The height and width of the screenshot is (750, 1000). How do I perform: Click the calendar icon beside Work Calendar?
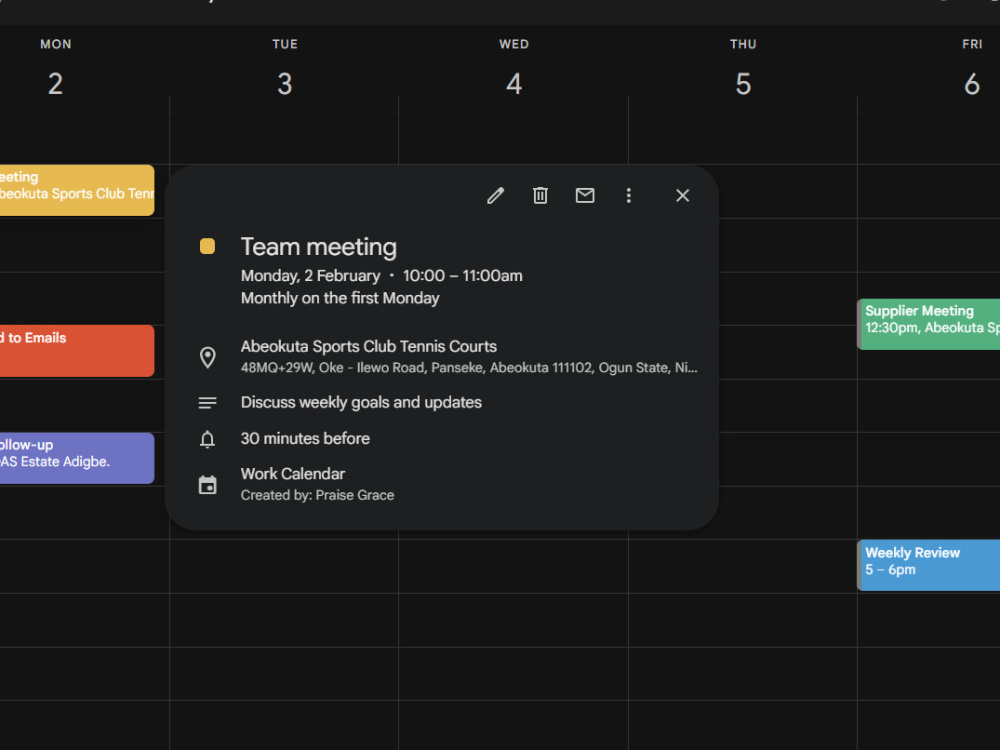coord(207,485)
